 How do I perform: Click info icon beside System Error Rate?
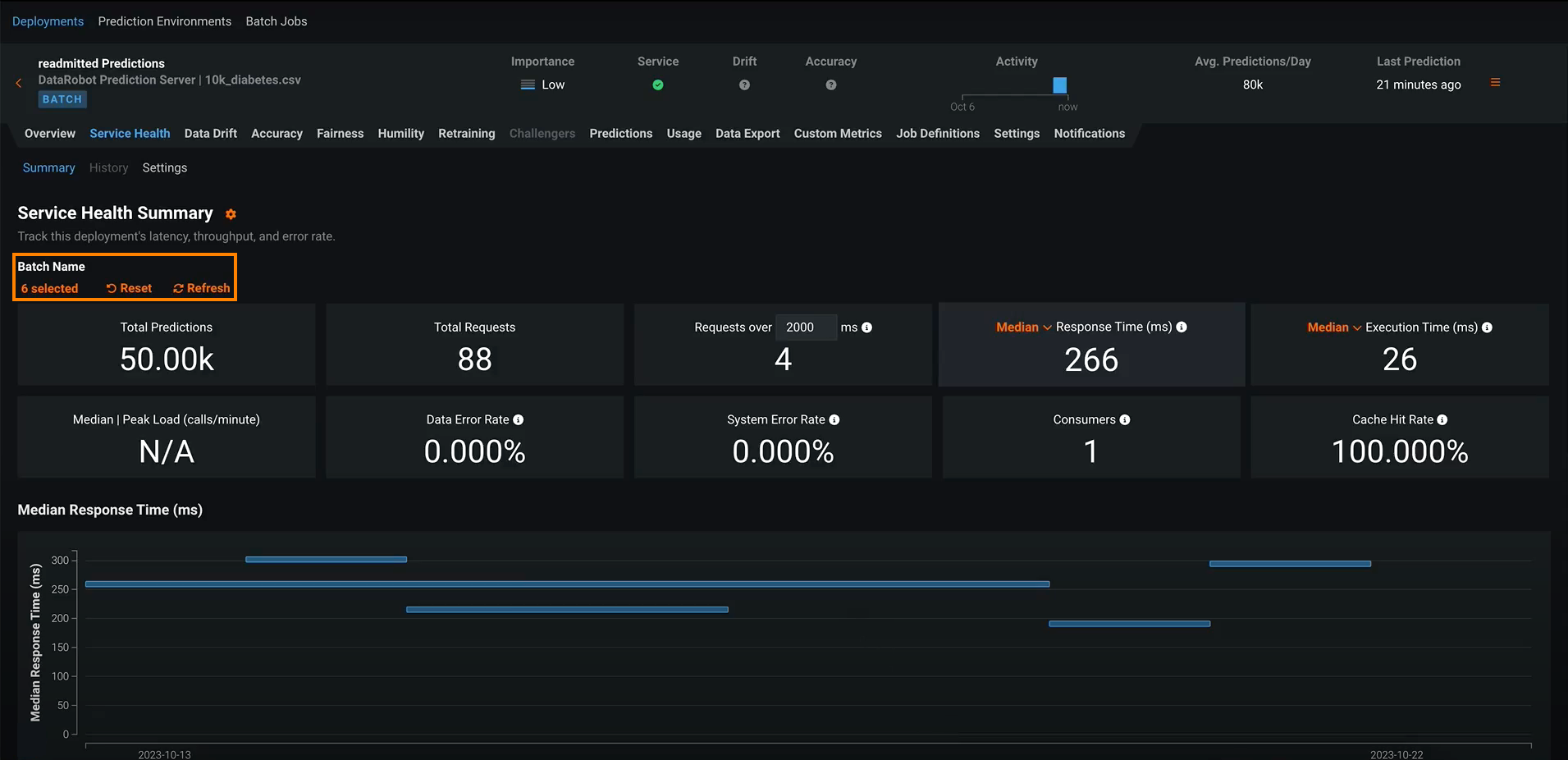pyautogui.click(x=834, y=420)
